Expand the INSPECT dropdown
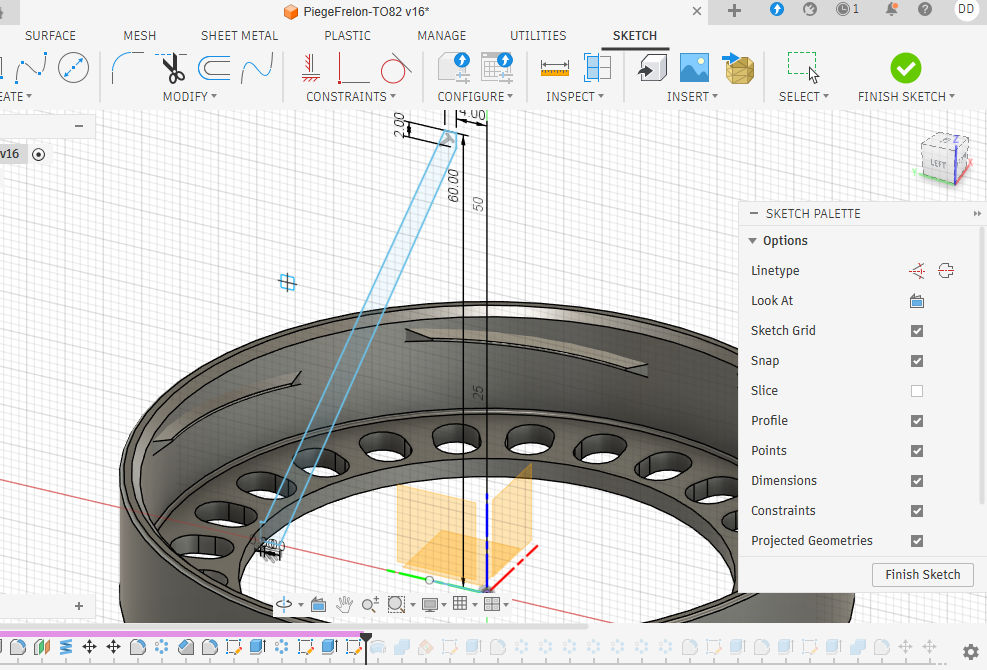987x670 pixels. (575, 97)
